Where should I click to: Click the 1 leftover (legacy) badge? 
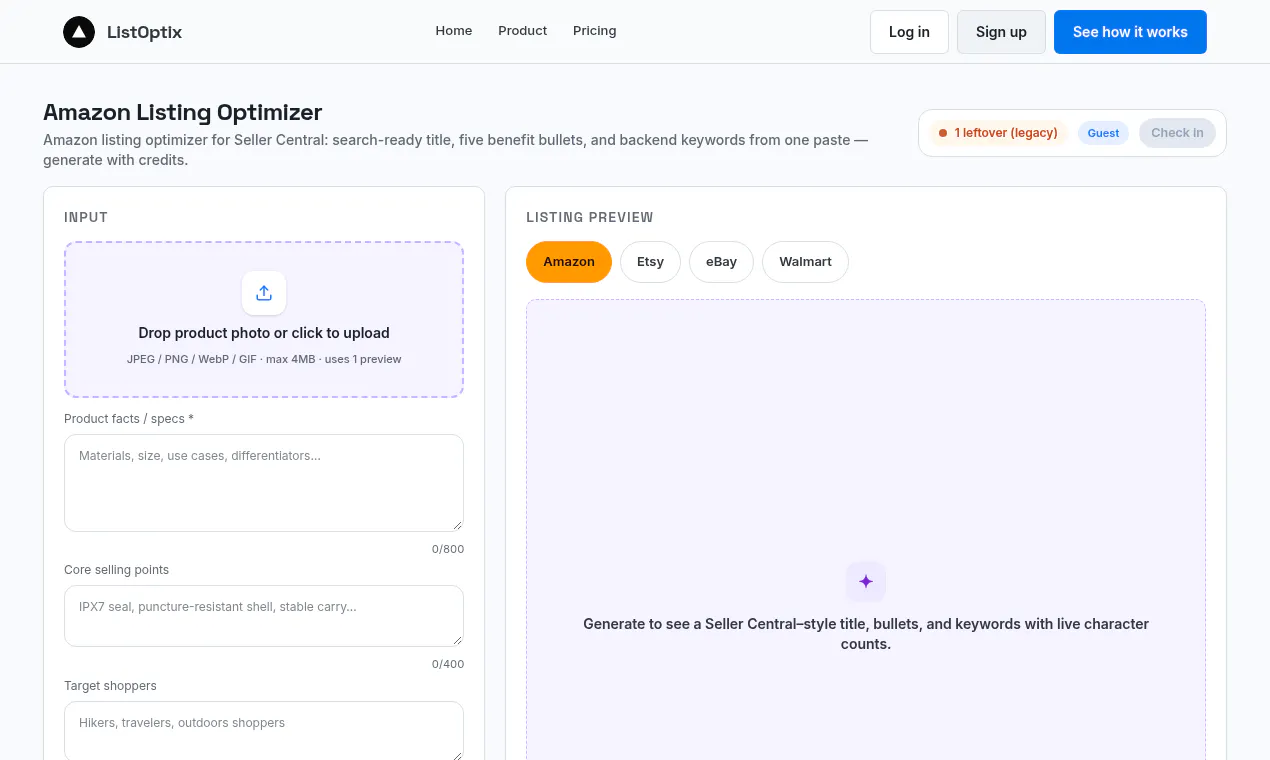[x=998, y=133]
